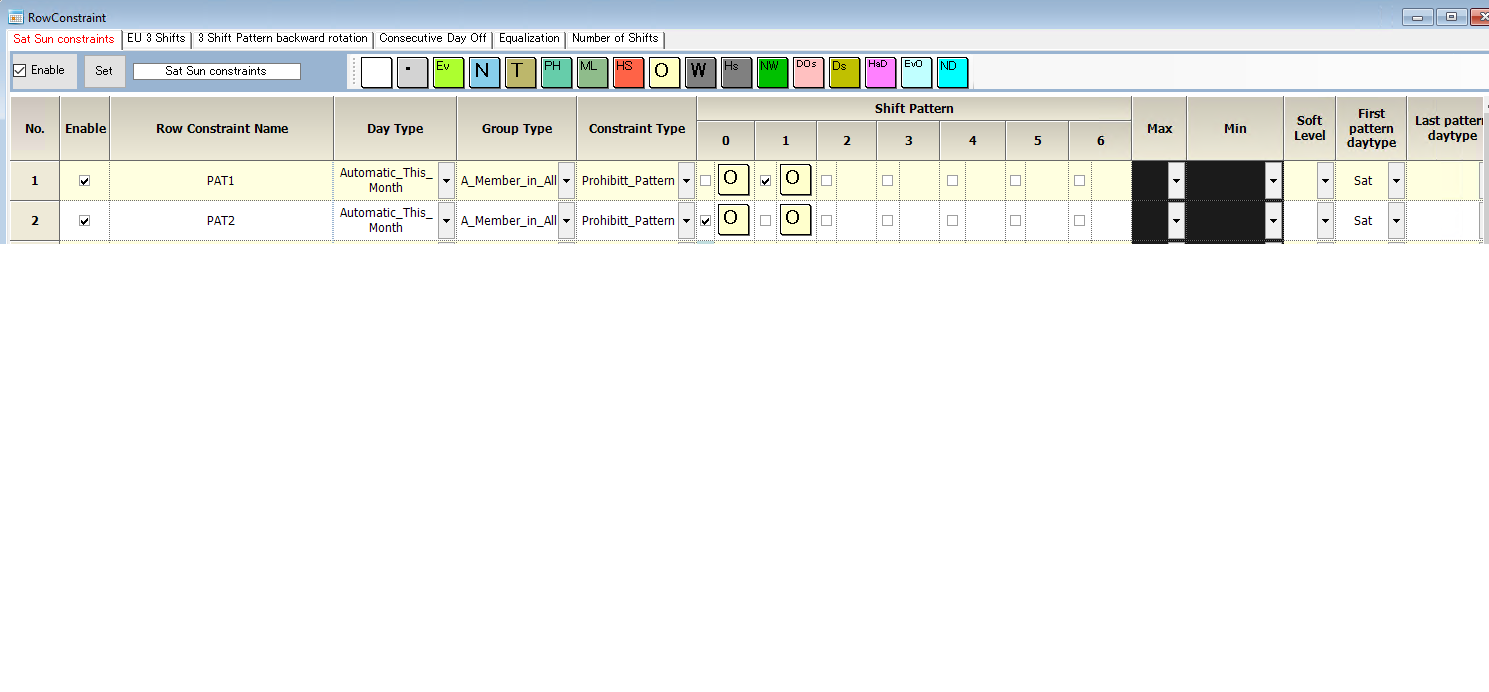Click the Row Constraint Name column header

coord(222,128)
